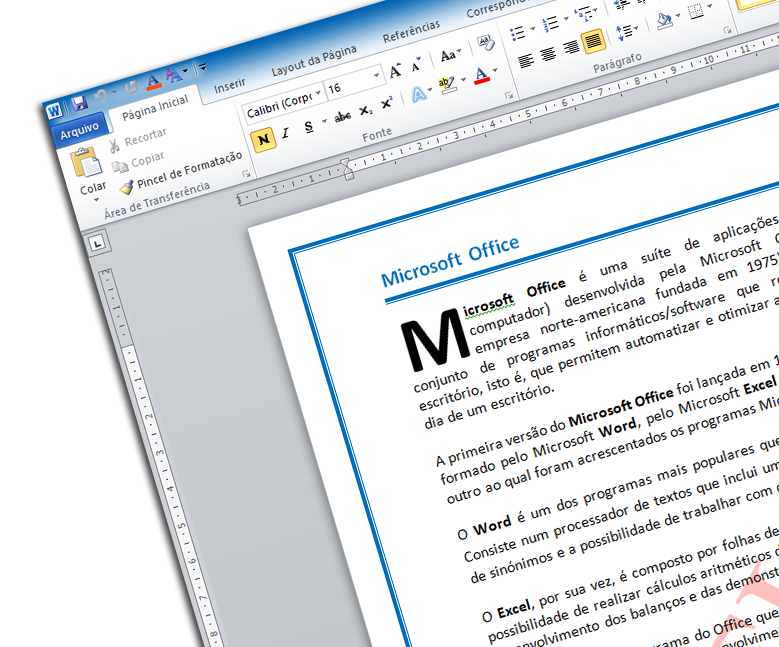Click the Colar paste clipboard icon

pyautogui.click(x=89, y=163)
